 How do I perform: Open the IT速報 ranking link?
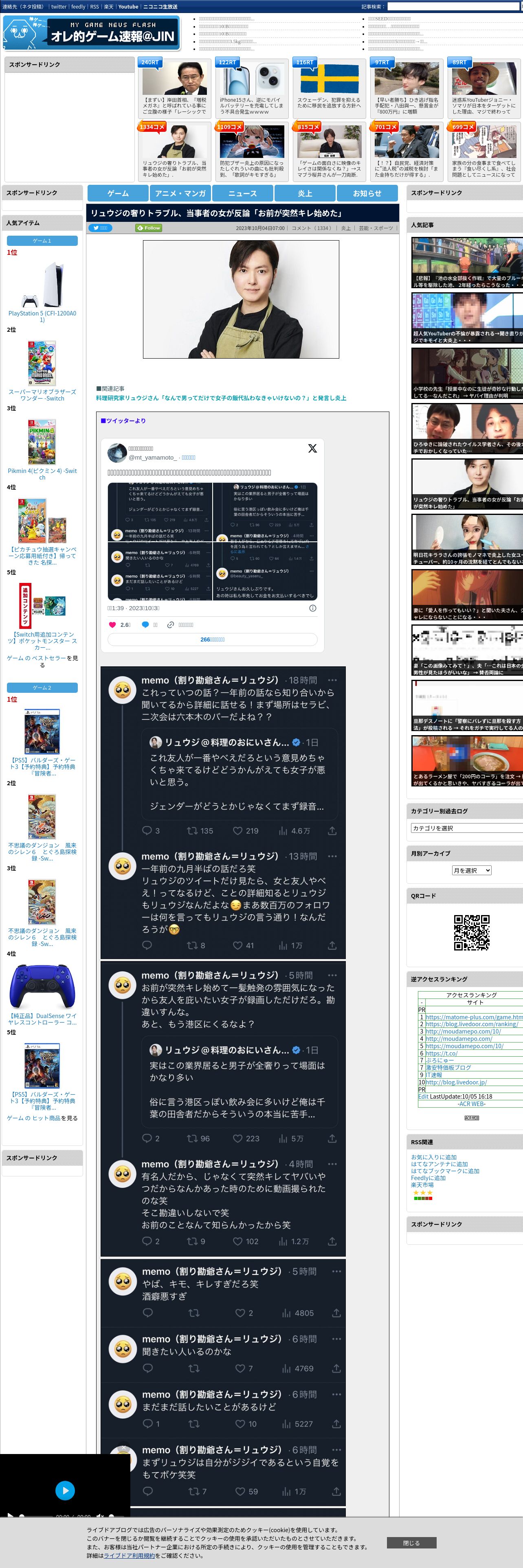433,1075
